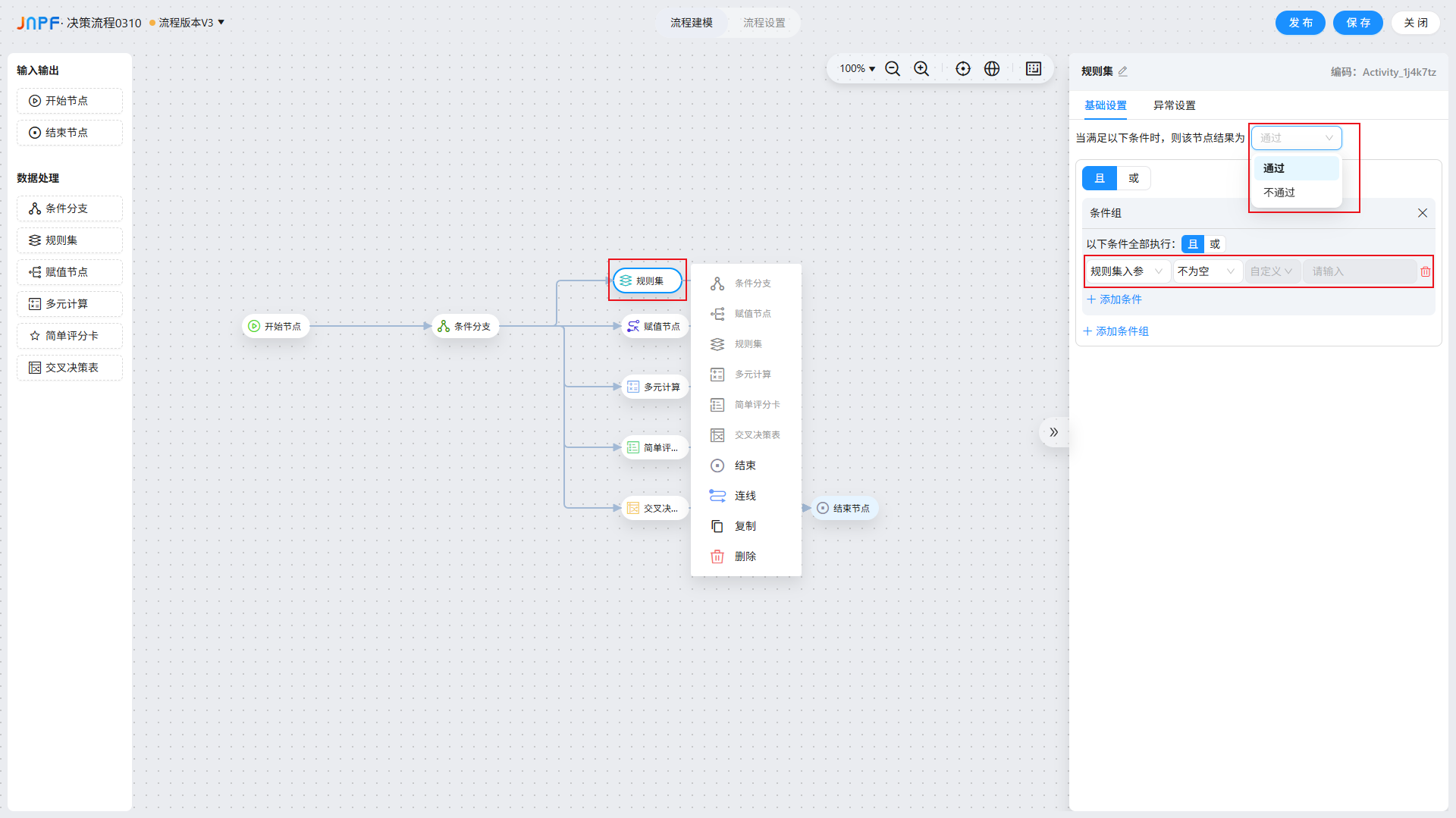Select 删除 in the node context menu

click(x=745, y=556)
